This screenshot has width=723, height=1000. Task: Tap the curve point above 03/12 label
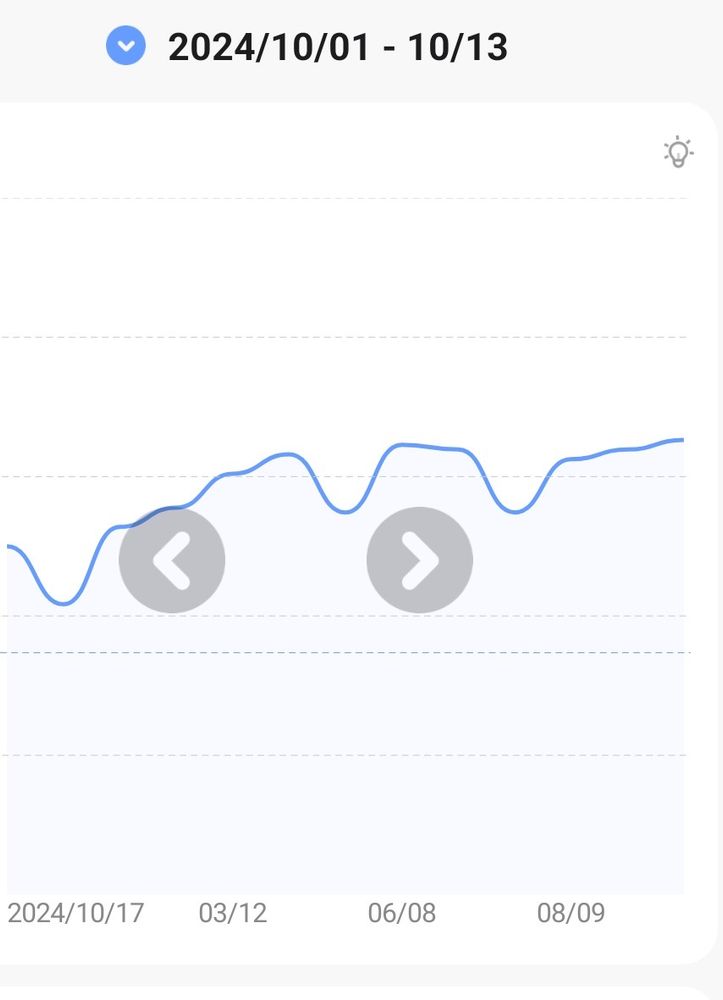click(233, 473)
